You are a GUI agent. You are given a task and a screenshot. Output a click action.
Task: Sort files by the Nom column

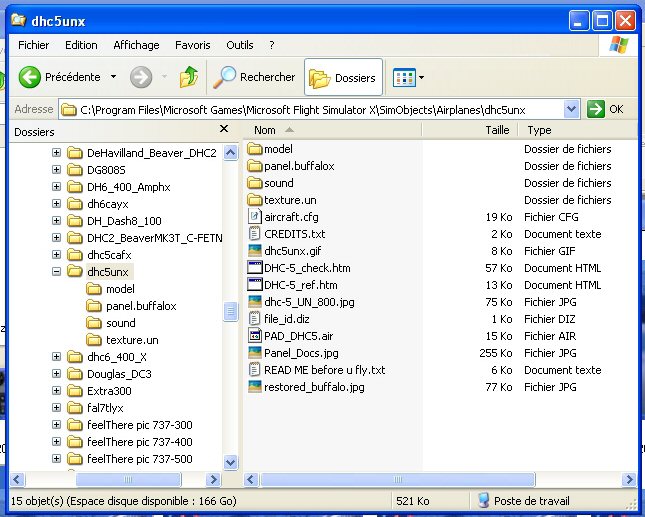pyautogui.click(x=333, y=130)
